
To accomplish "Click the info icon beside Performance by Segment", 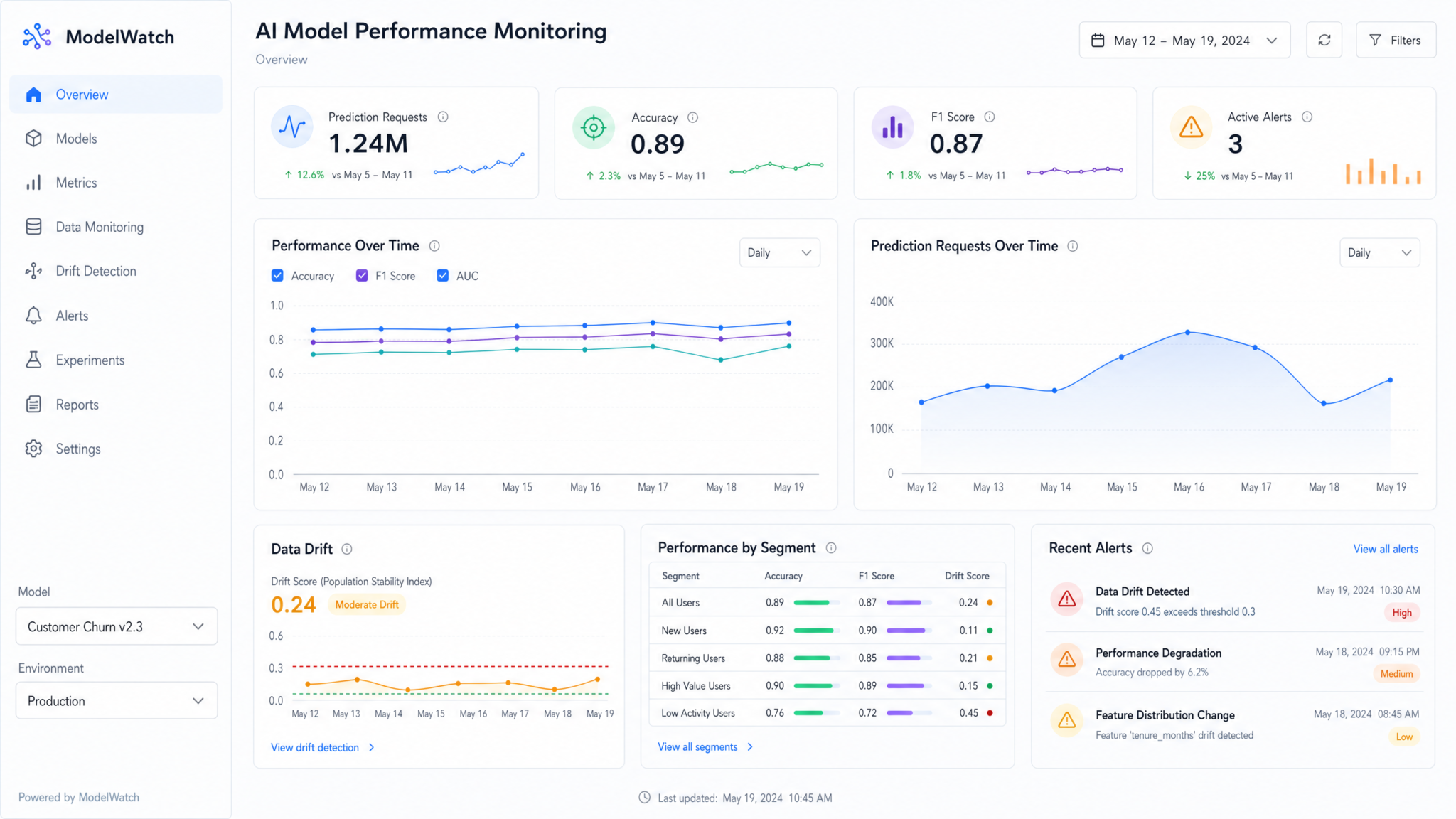I will (831, 547).
